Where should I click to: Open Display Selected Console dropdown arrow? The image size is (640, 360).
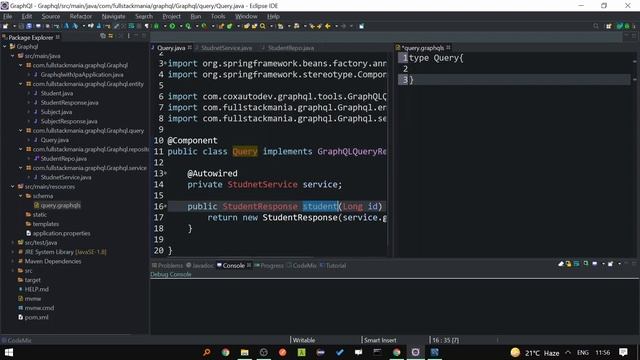click(603, 264)
